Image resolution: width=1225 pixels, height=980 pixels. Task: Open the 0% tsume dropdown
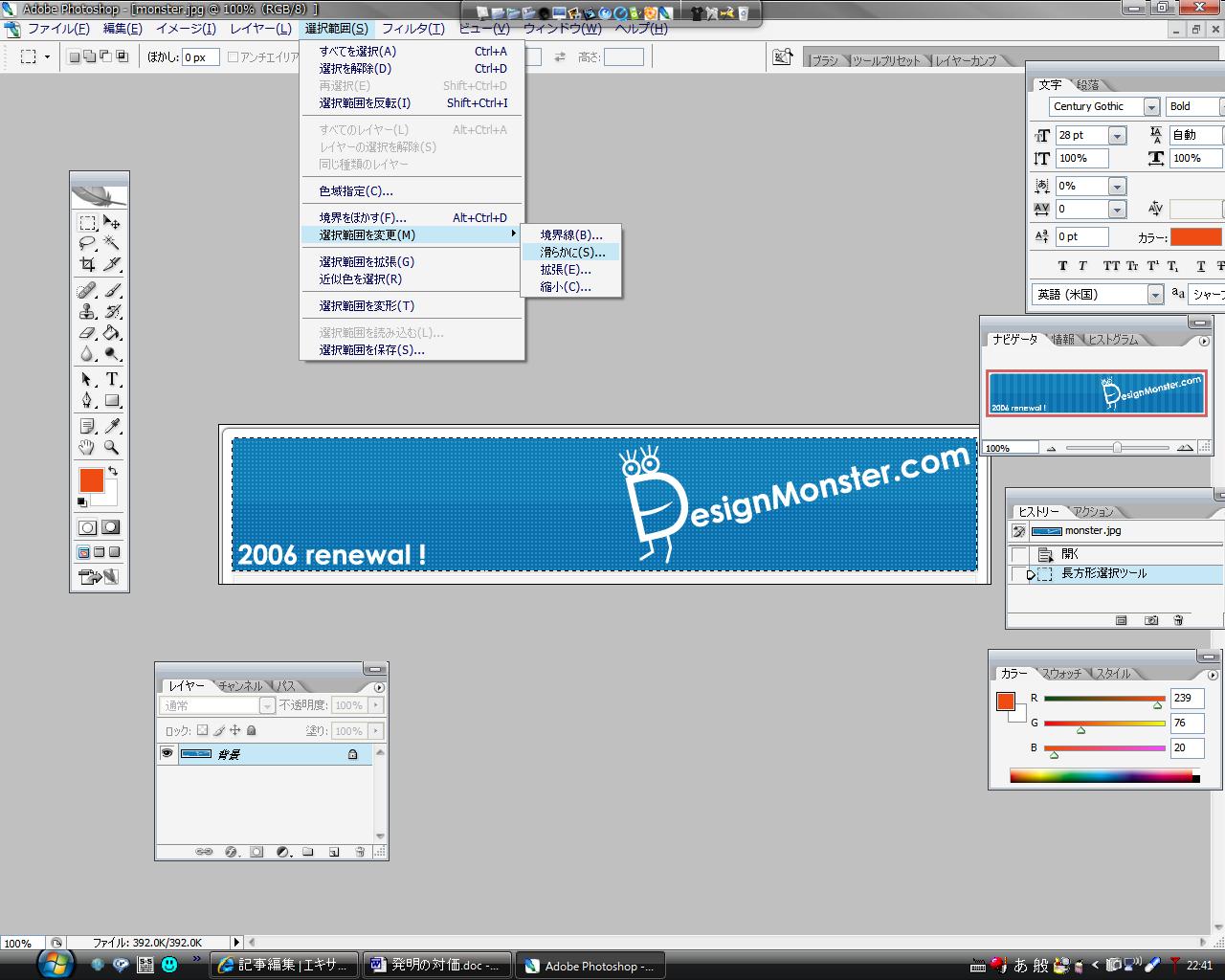(1117, 187)
